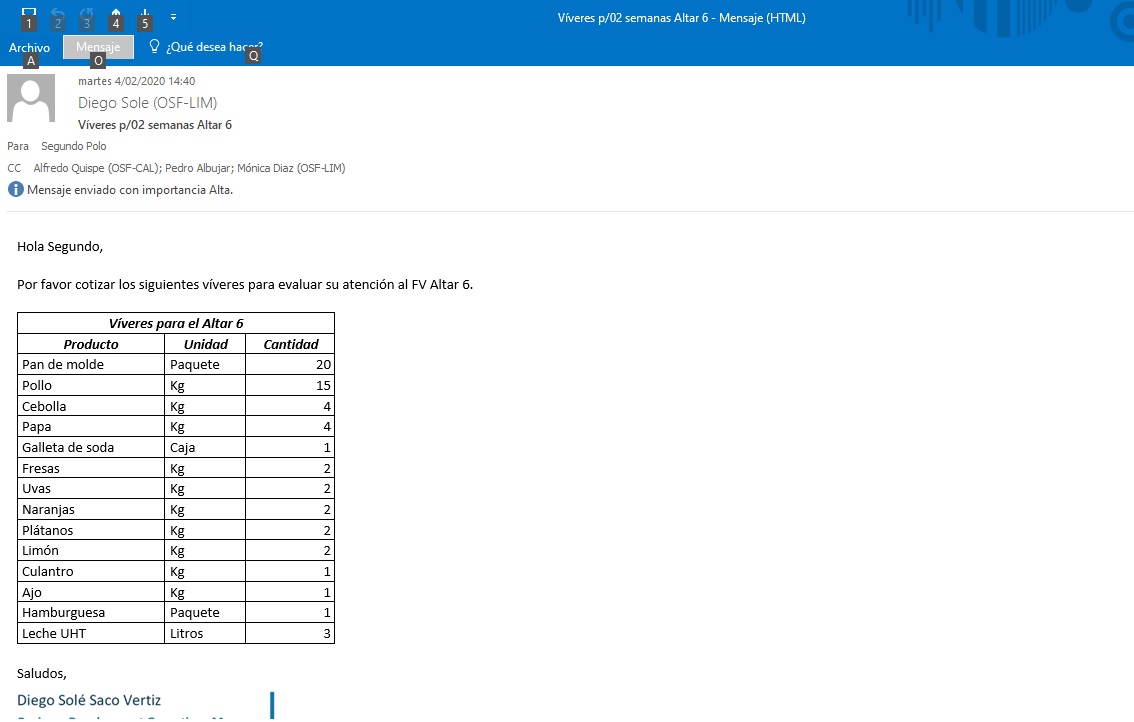
Task: Click the 'Mensaje enviado con importancia Alta' infobar
Action: click(x=130, y=190)
